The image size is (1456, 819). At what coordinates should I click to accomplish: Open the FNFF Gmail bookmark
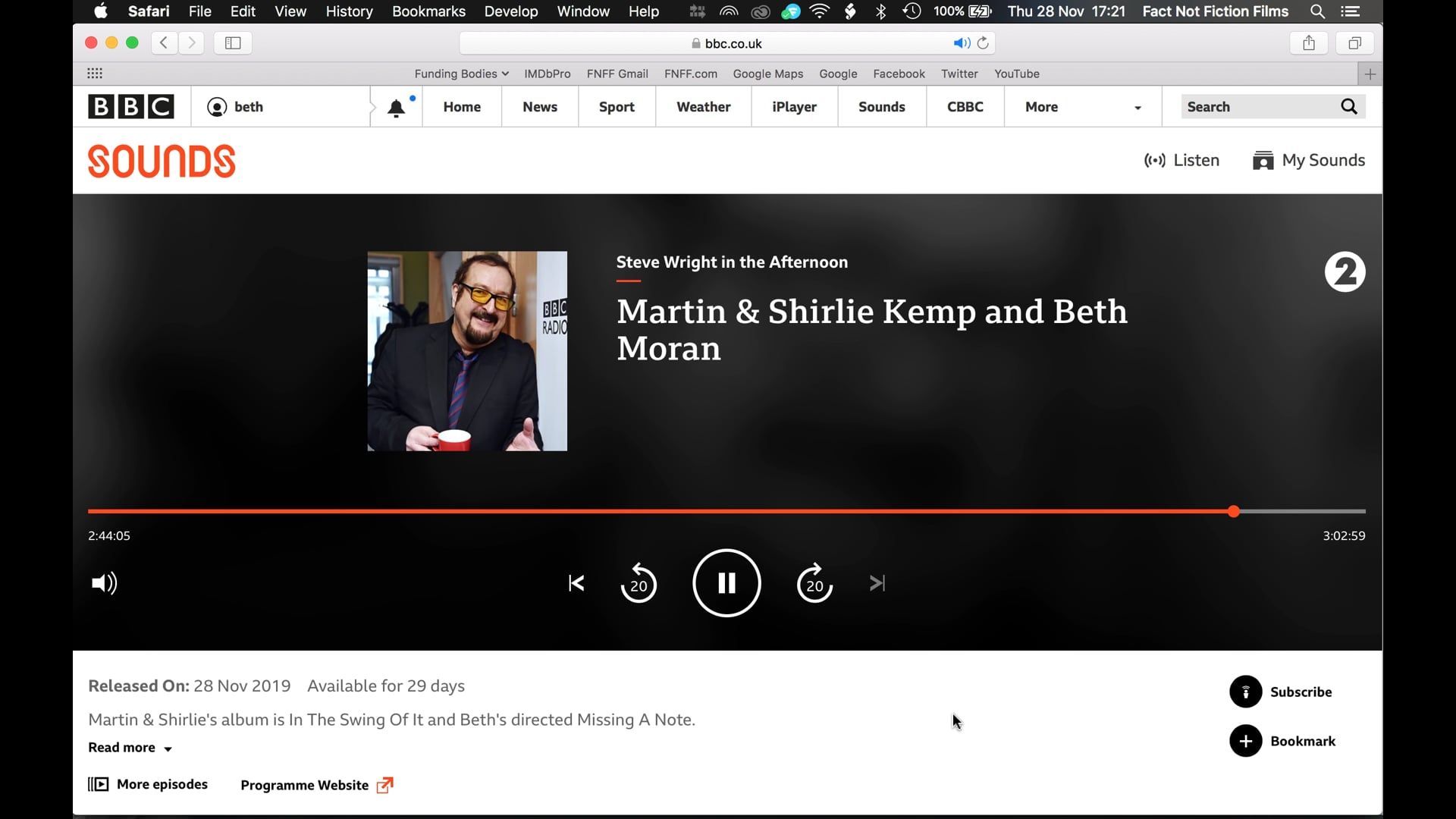[617, 74]
